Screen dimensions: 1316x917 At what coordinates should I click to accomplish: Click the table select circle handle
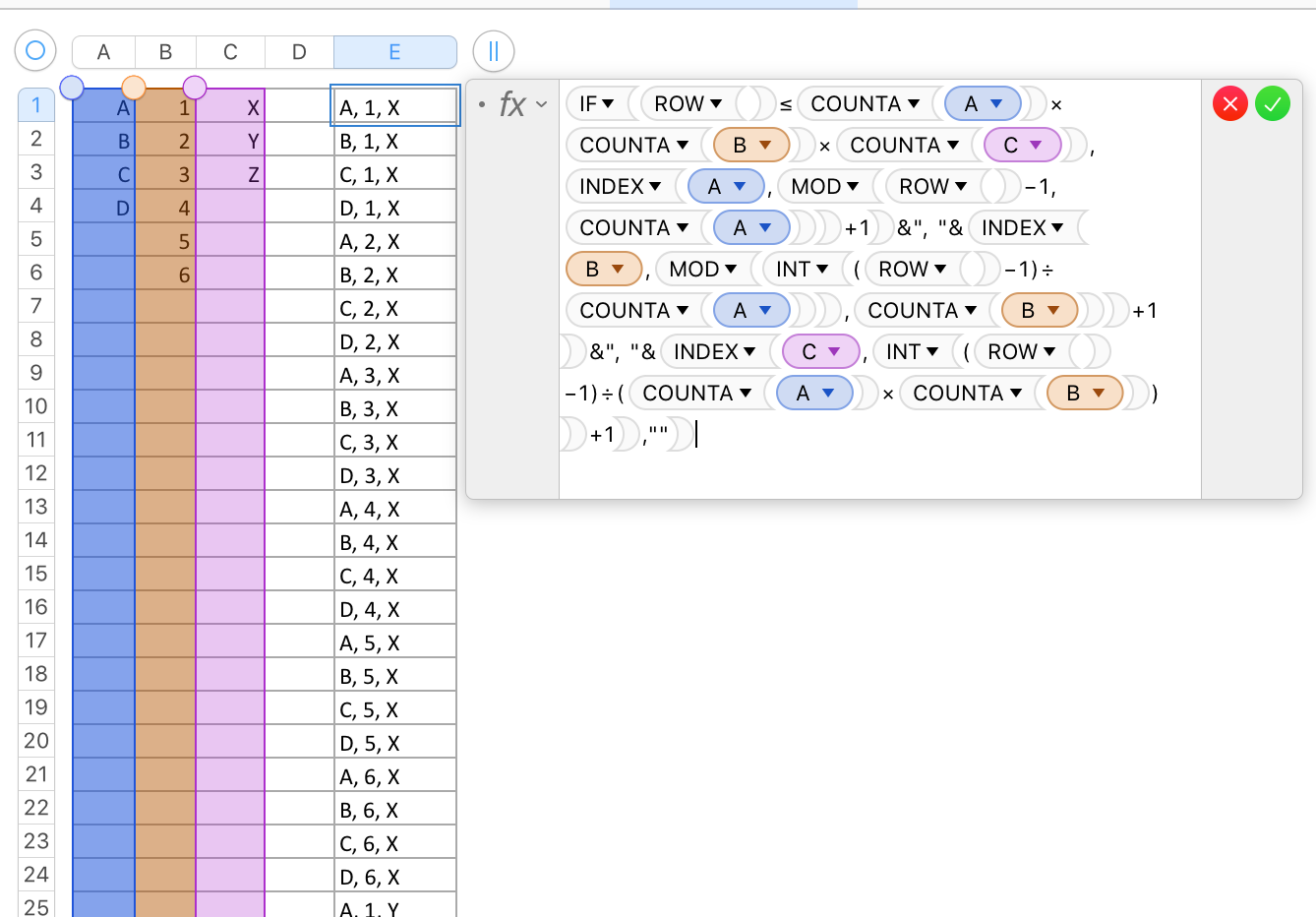(35, 50)
